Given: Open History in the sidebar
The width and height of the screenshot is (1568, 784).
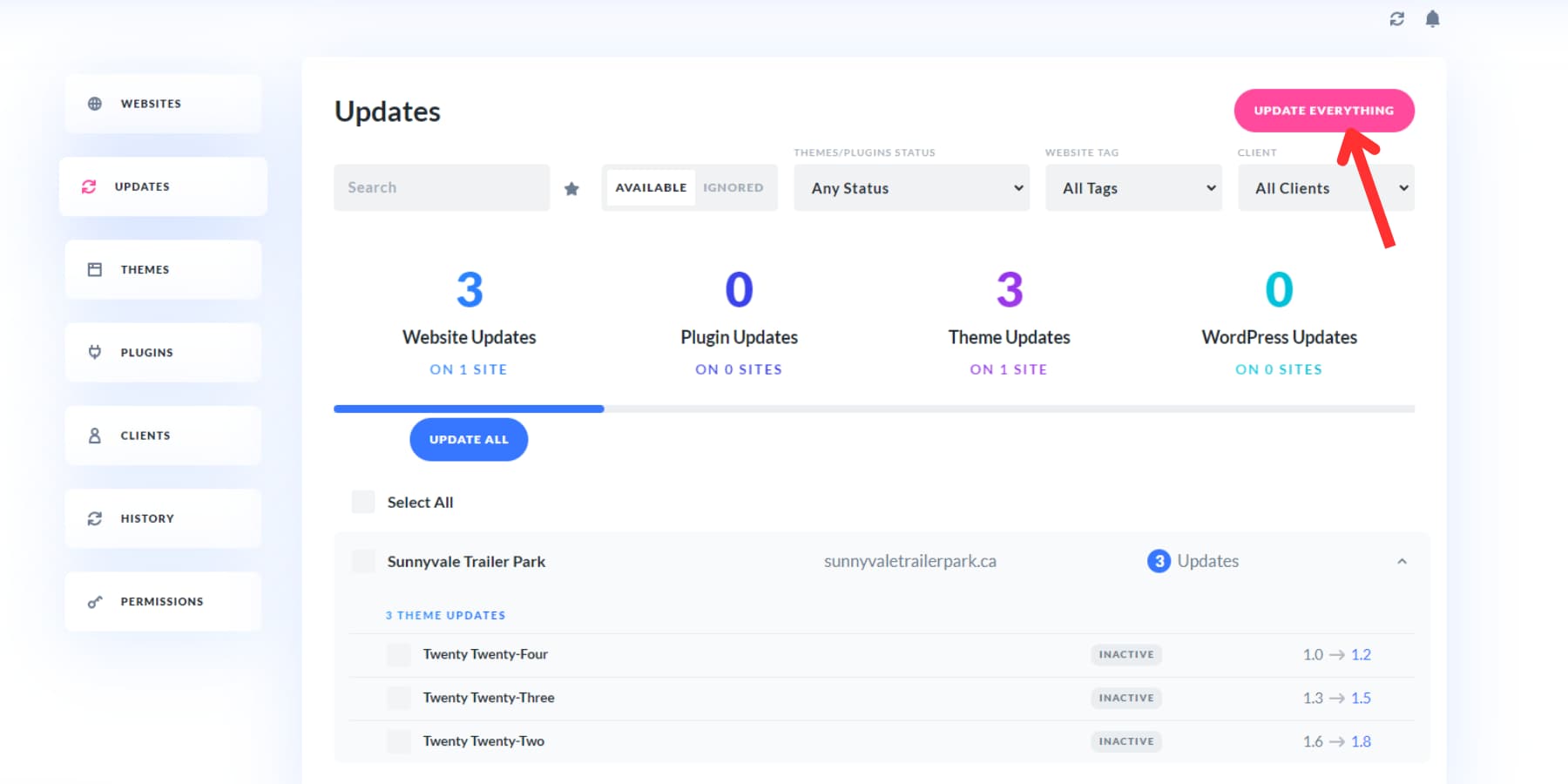Looking at the screenshot, I should click(x=163, y=518).
